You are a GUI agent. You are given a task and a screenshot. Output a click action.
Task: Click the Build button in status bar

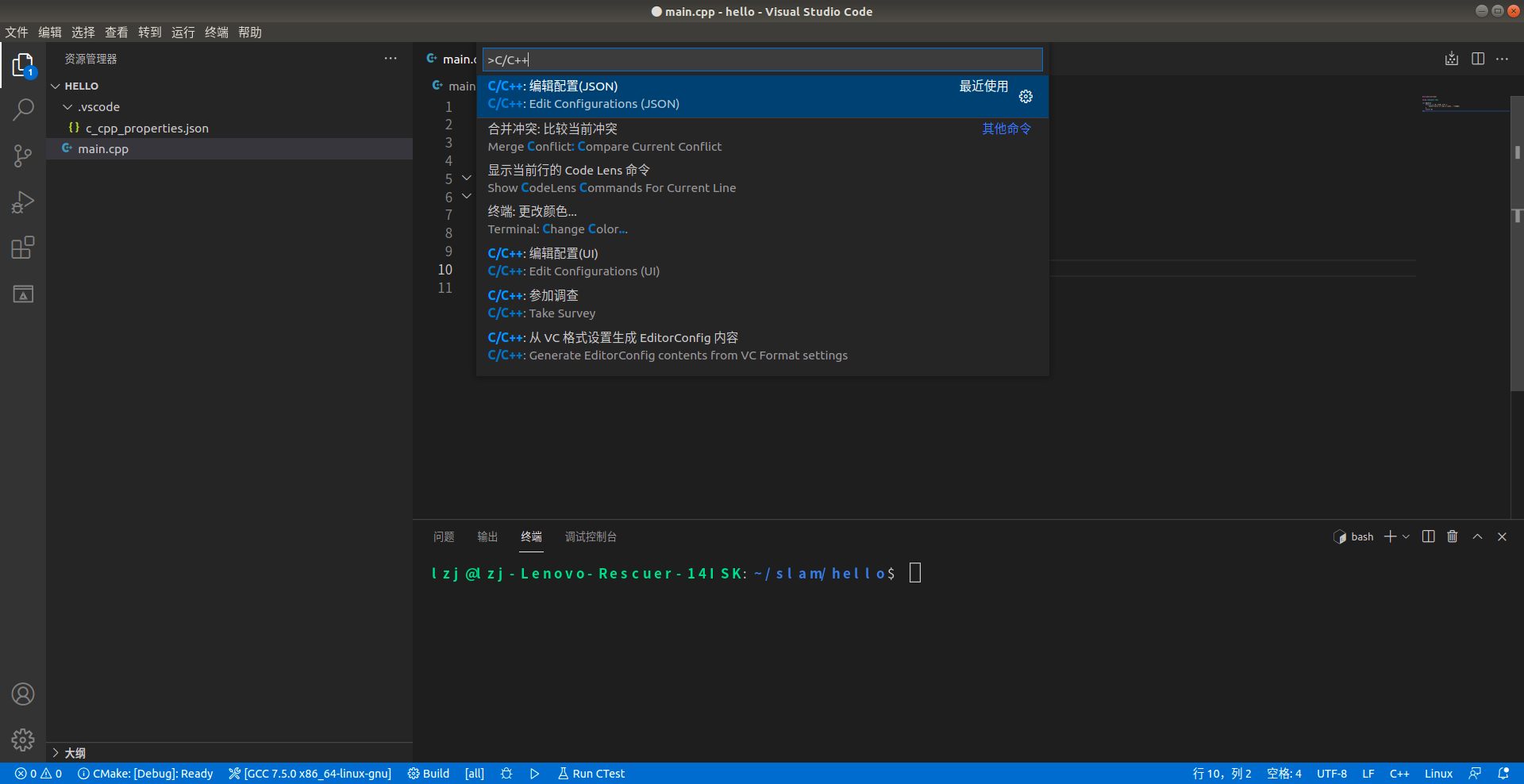429,774
